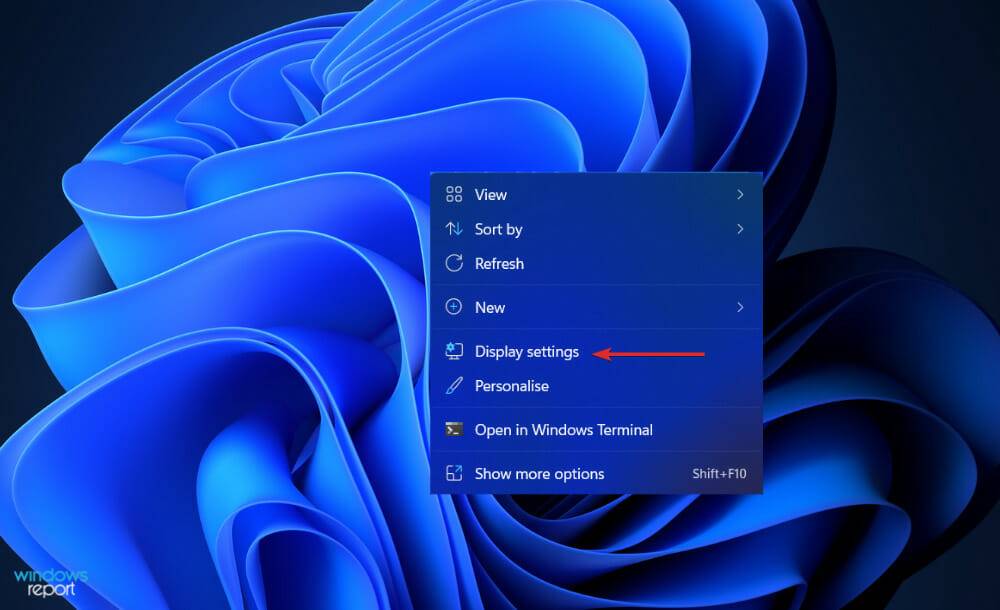Expand the New submenu chevron
The width and height of the screenshot is (1000, 610).
tap(741, 307)
